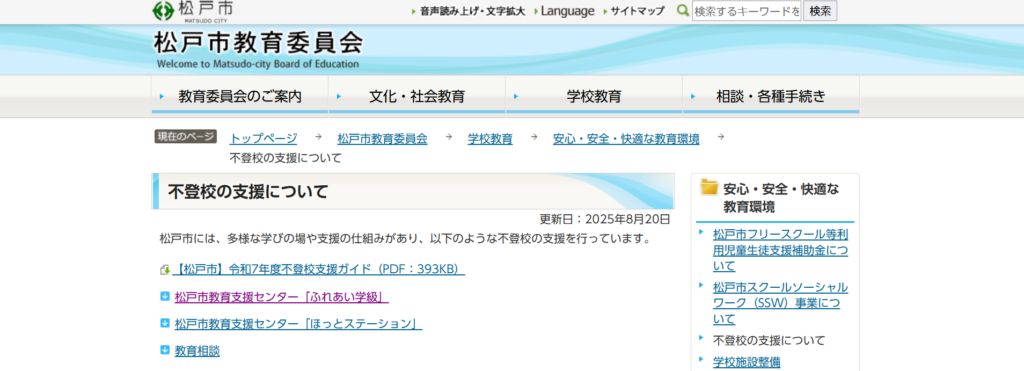
Task: Open 松戸市教育支援センター「ほっとステーション」 link
Action: click(x=298, y=323)
